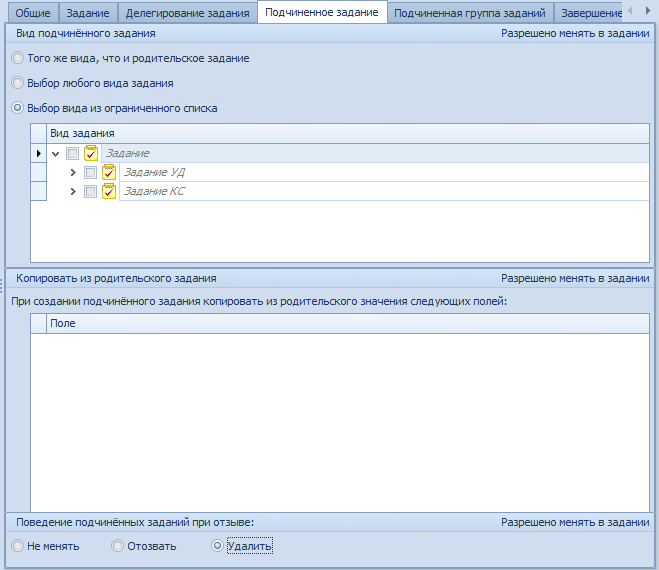This screenshot has width=659, height=570.
Task: Expand the Задание КС tree node
Action: coord(73,191)
